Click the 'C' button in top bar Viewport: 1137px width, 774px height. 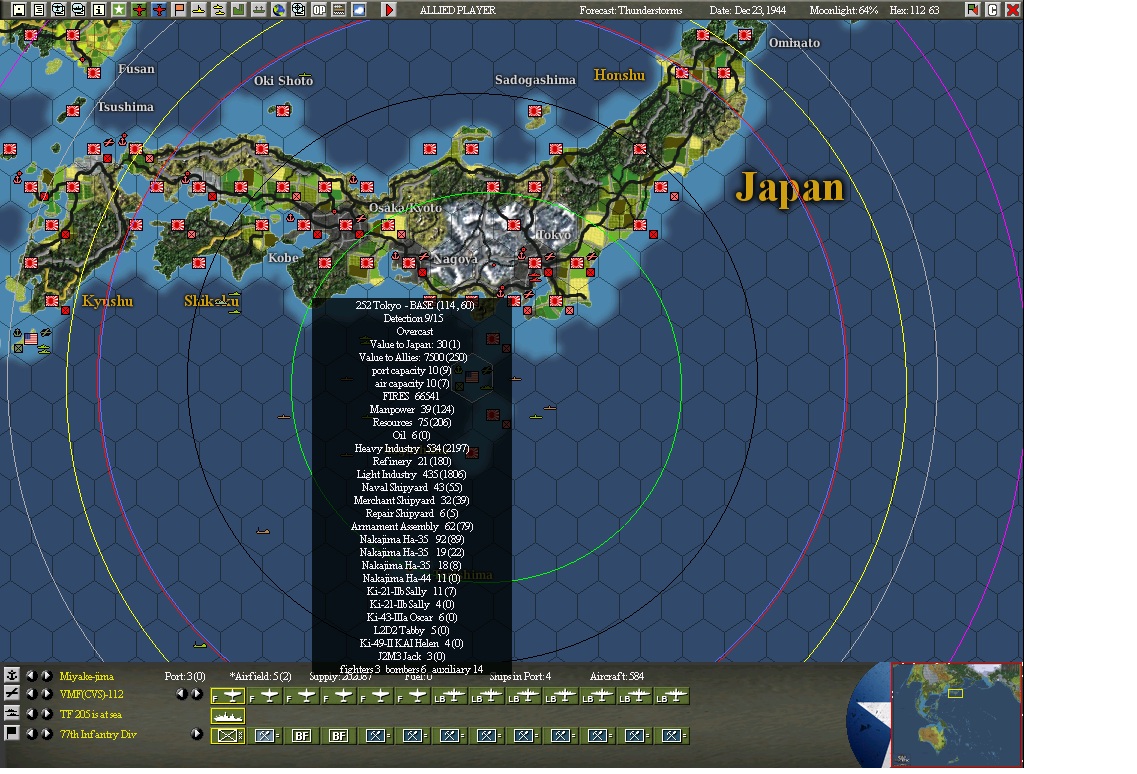point(993,9)
